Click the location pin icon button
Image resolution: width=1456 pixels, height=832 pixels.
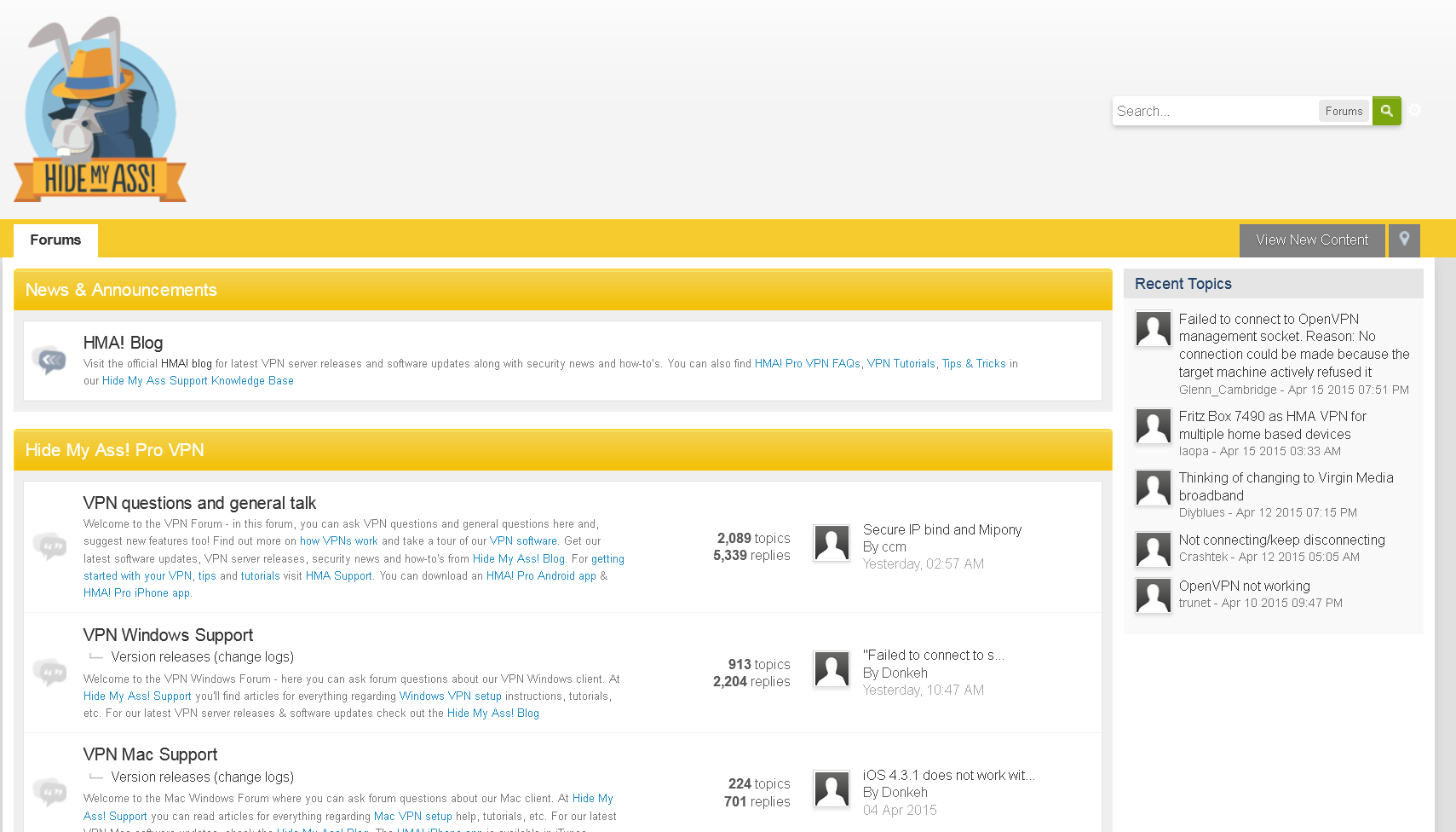tap(1404, 240)
